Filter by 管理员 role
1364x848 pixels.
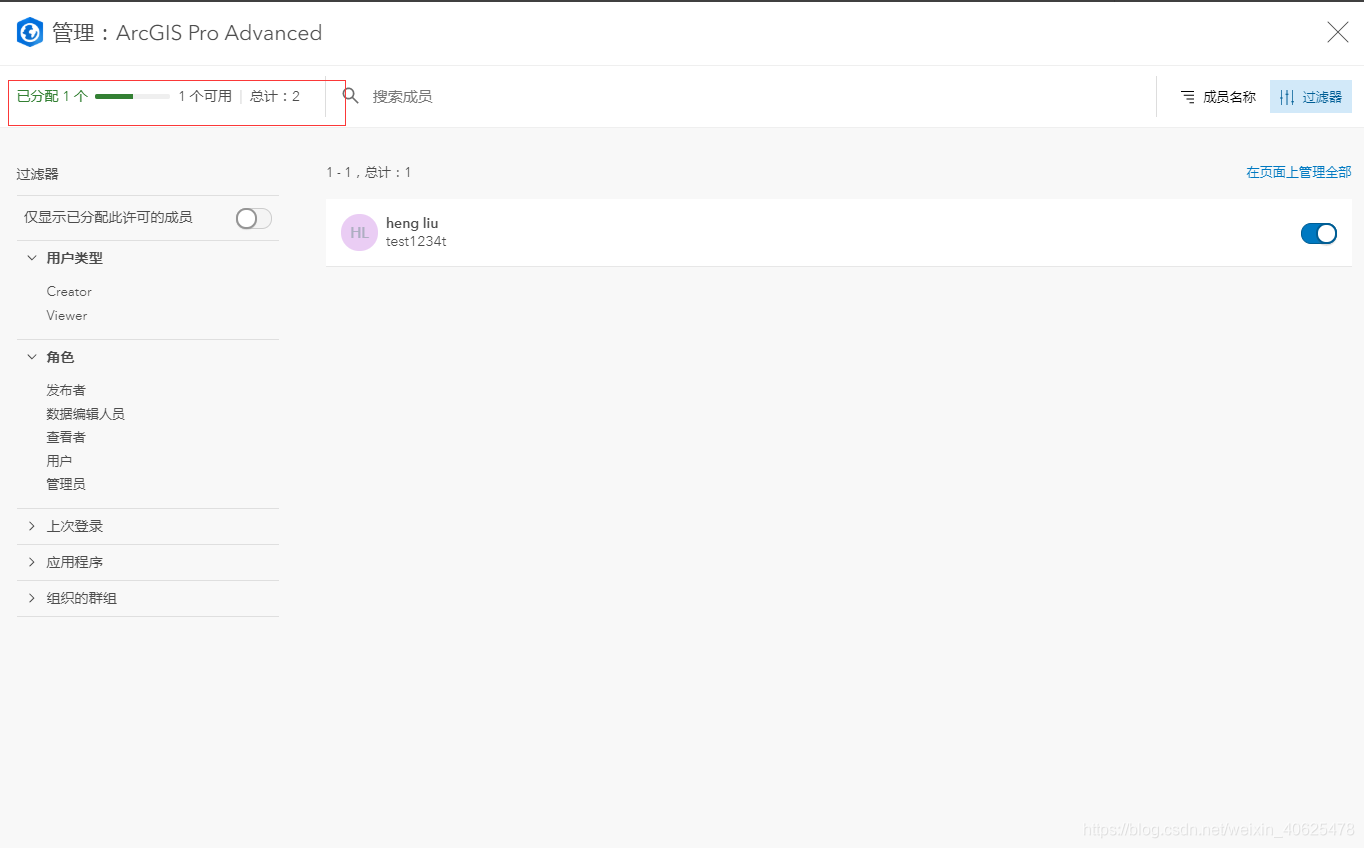[66, 484]
